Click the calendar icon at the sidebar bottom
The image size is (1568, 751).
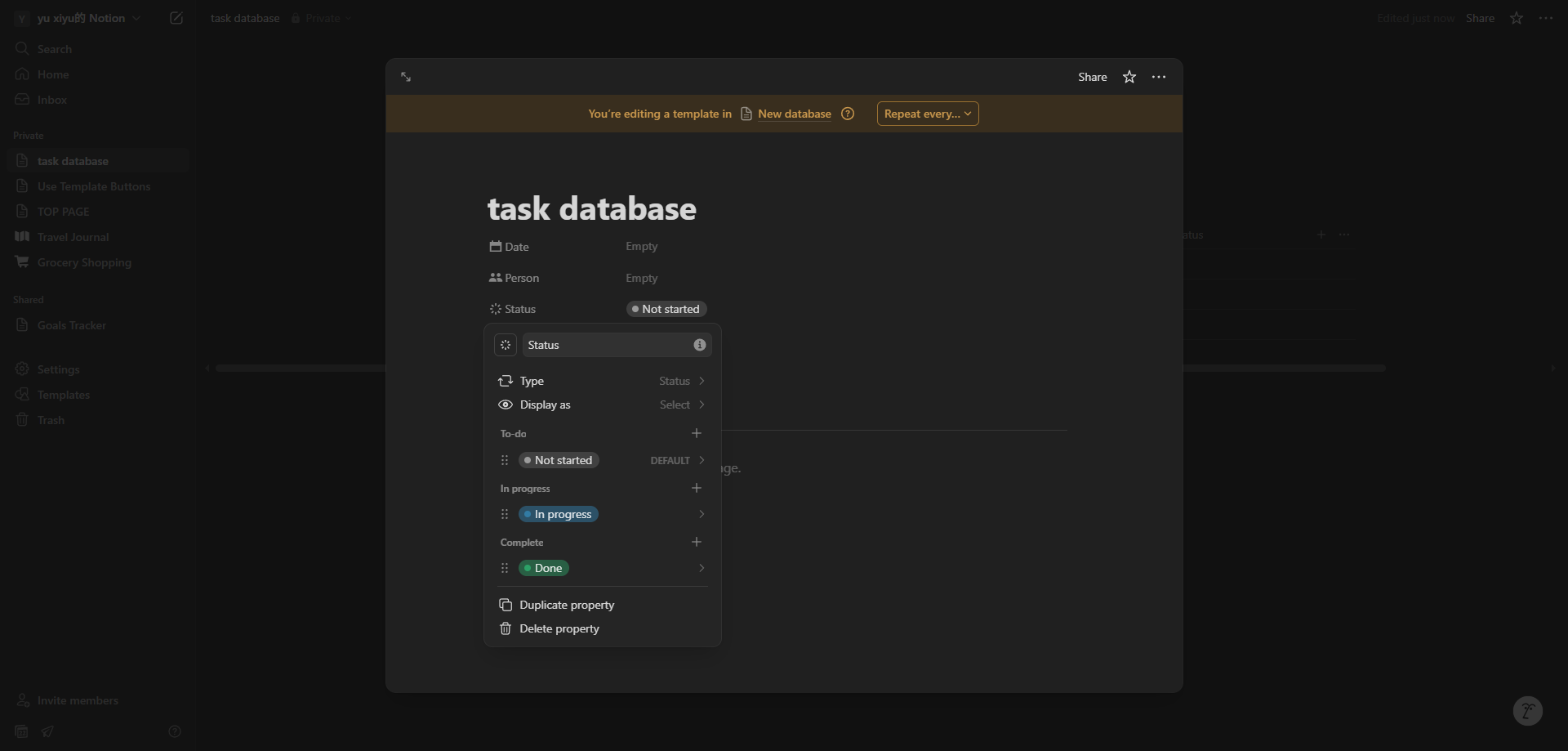(x=22, y=731)
